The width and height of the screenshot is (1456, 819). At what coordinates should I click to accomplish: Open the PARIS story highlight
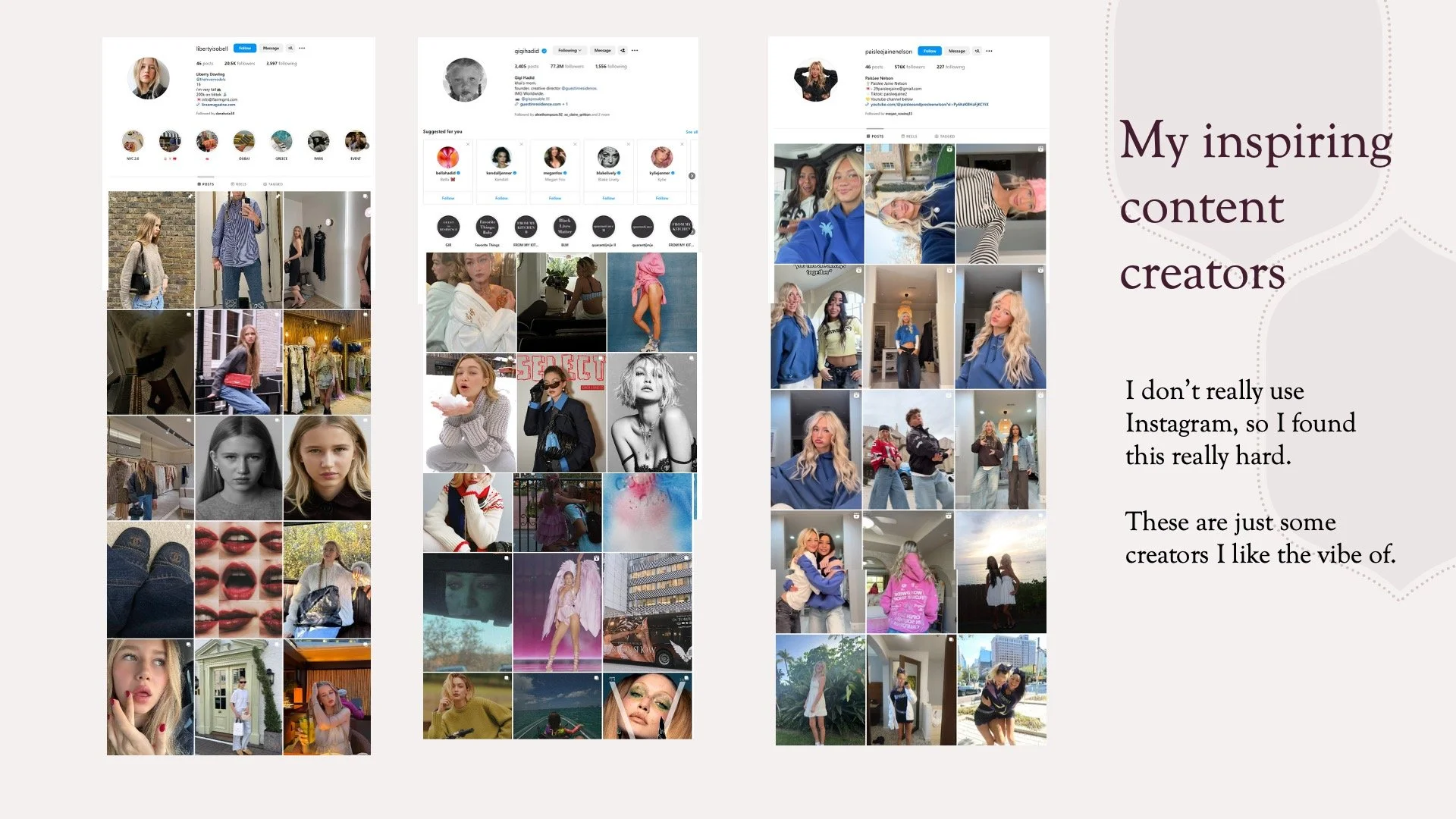click(318, 142)
